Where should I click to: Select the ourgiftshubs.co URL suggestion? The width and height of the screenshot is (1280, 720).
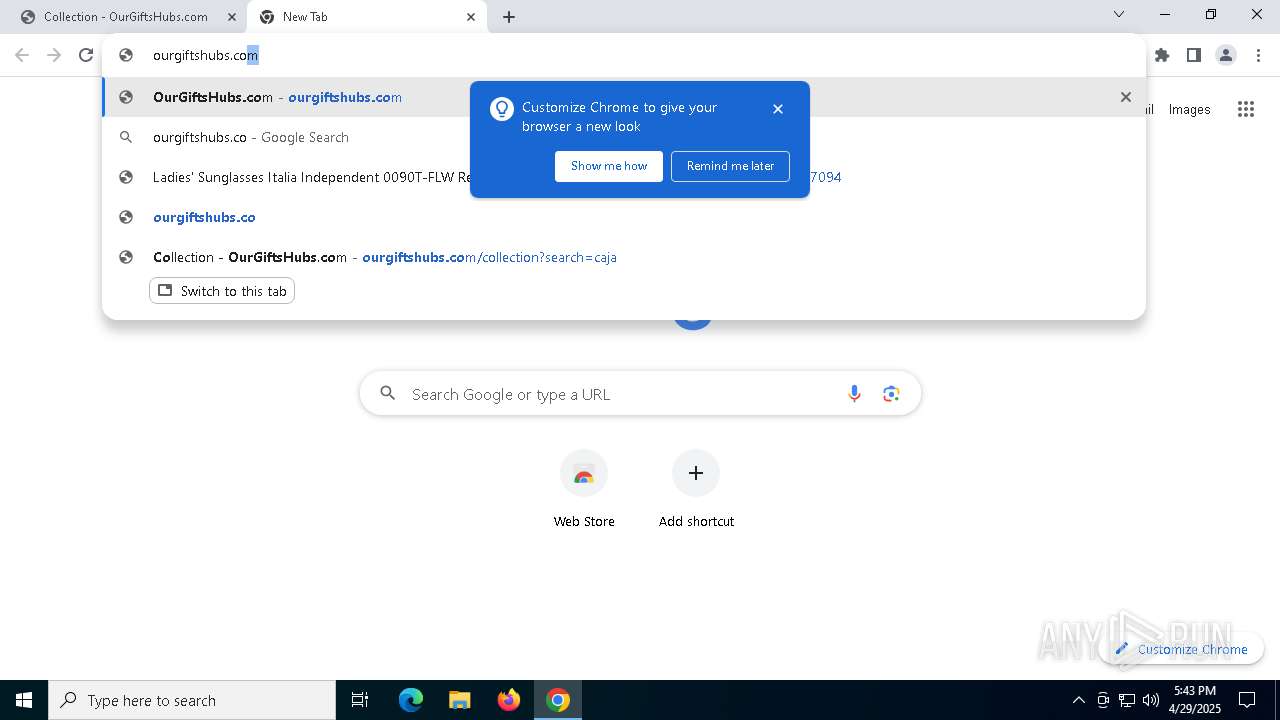[x=624, y=217]
